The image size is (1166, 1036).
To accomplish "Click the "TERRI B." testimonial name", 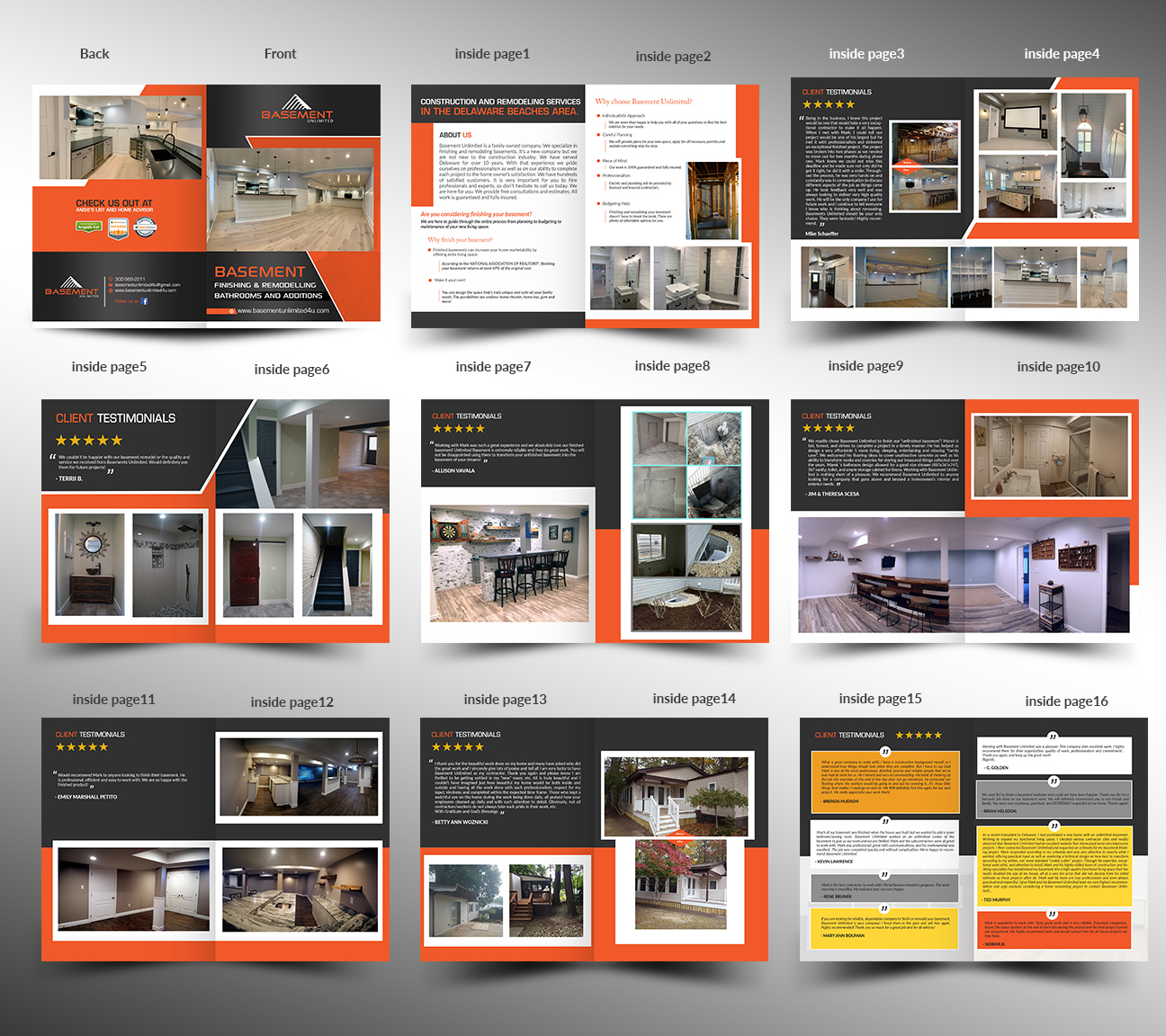I will coord(69,478).
